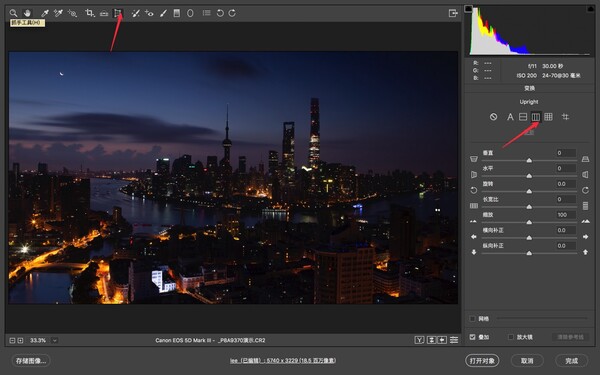Toggle before/after view Y button
600x375 pixels.
point(419,340)
